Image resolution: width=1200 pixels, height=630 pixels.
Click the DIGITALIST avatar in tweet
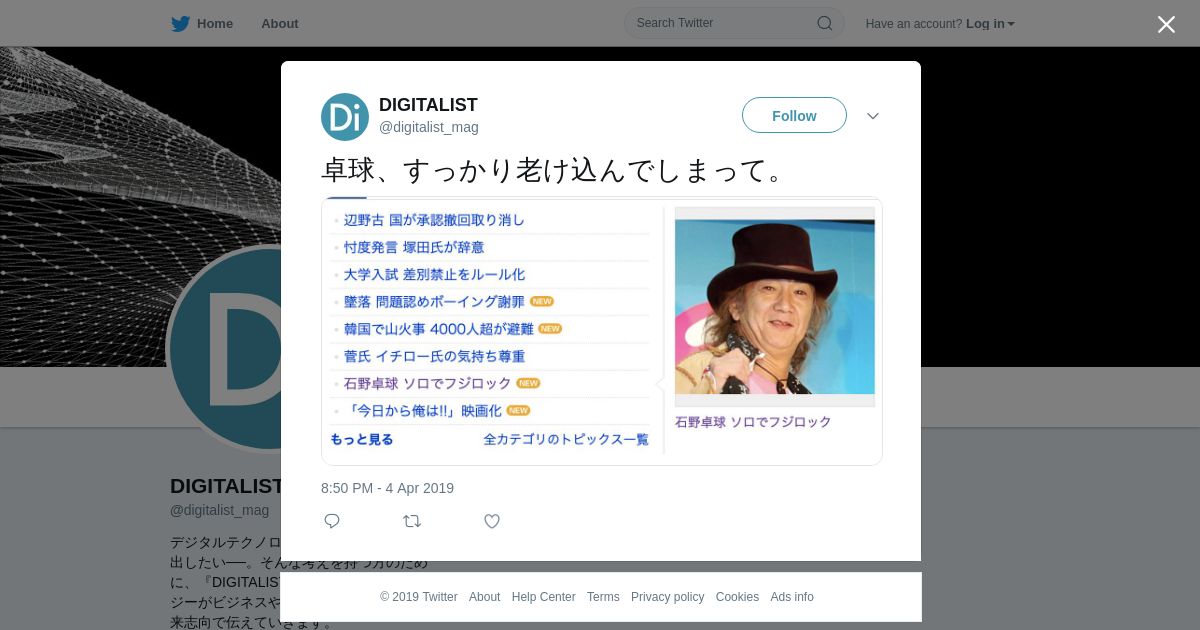(345, 117)
